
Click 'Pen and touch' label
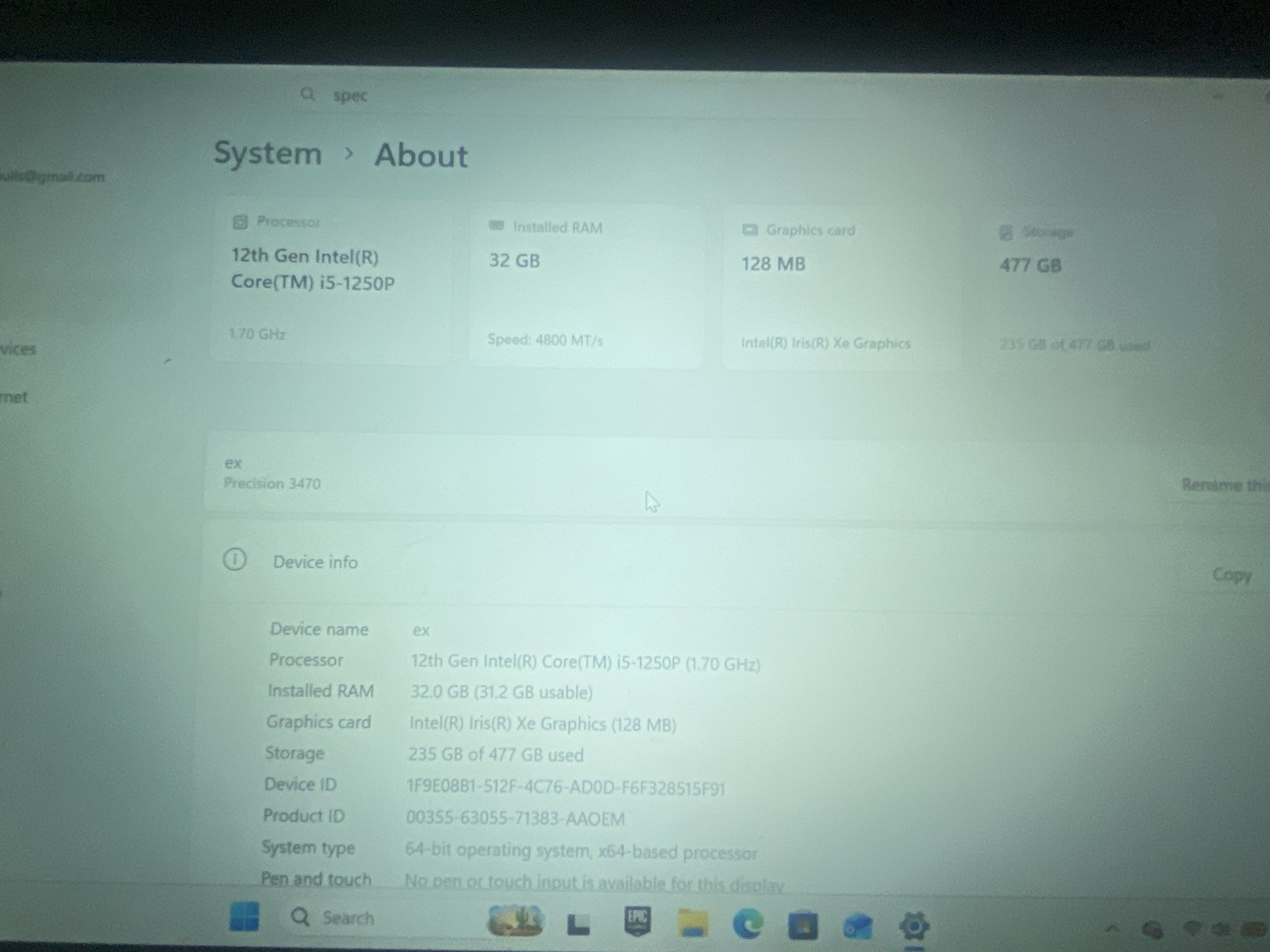coord(316,879)
